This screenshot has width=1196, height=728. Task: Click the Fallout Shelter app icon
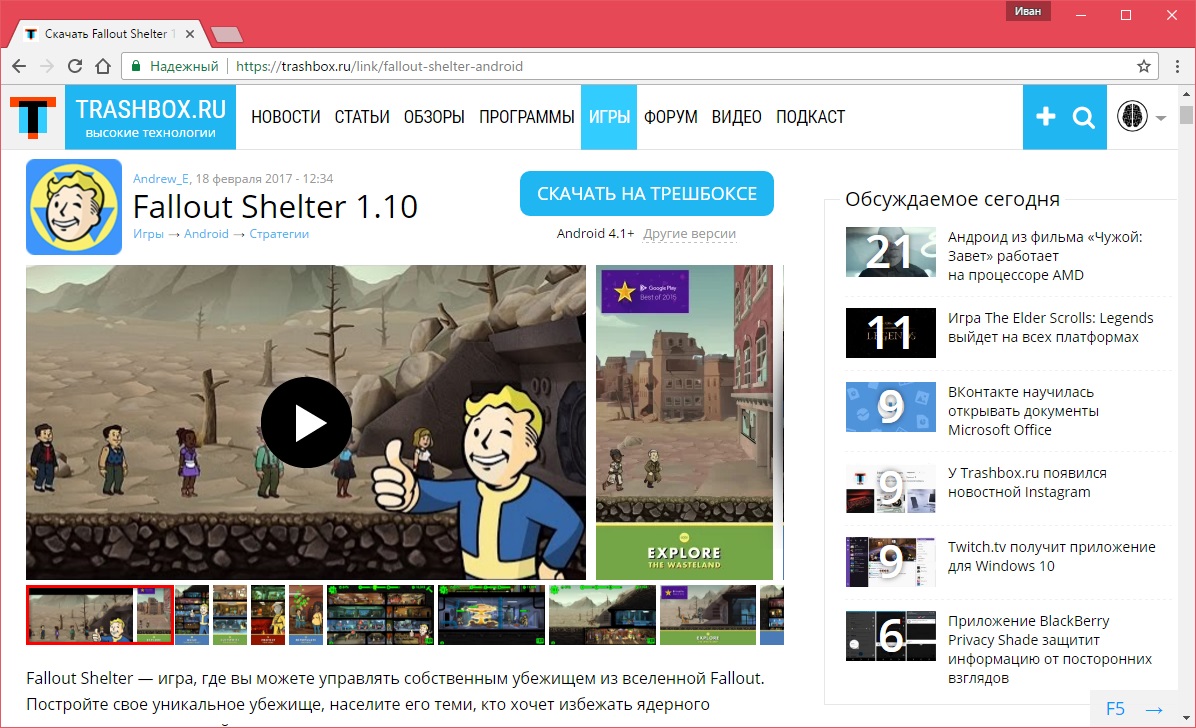[x=74, y=207]
